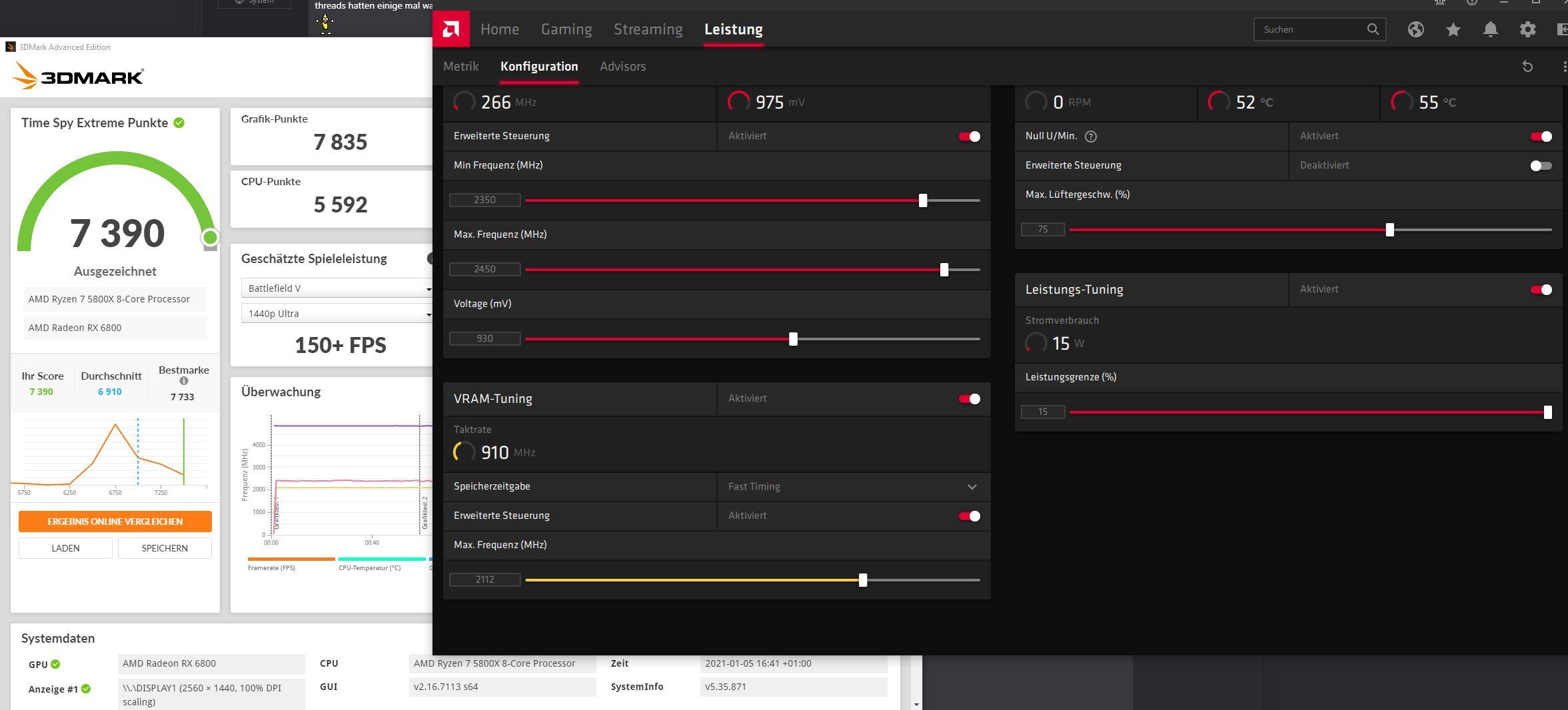The image size is (1568, 710).
Task: Click VRAM Max. Frequenz field 2112
Action: coord(484,579)
